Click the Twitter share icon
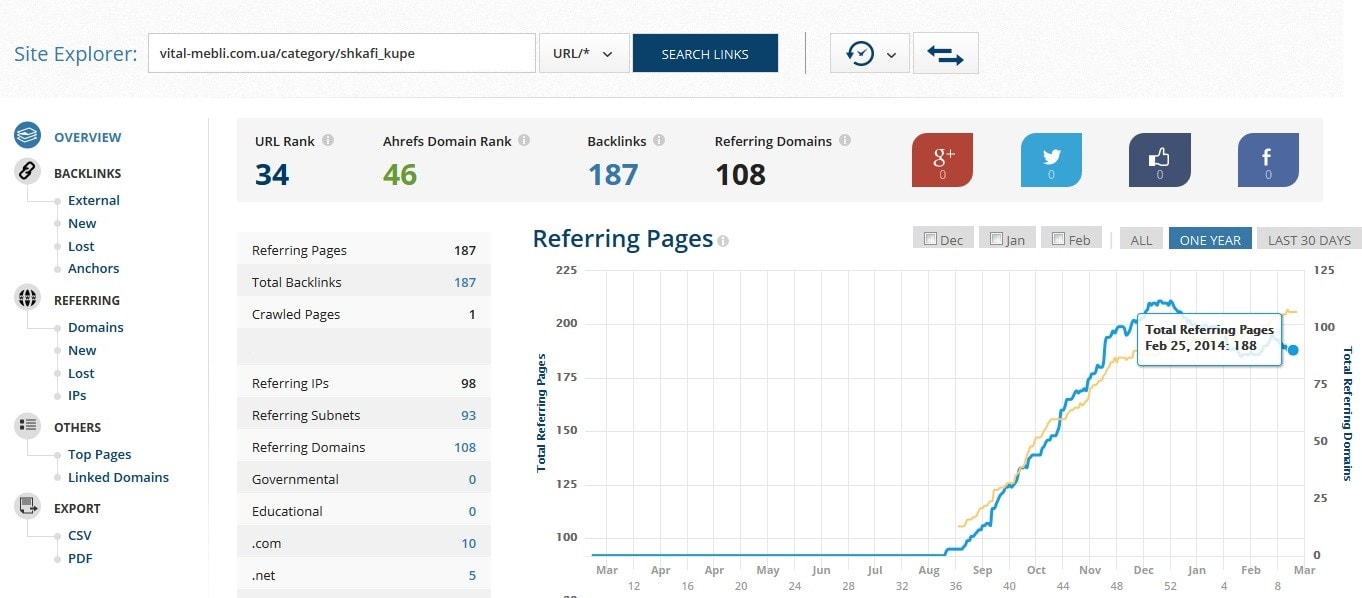 point(1051,160)
